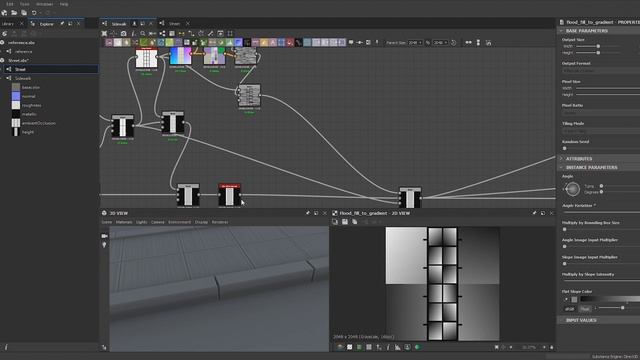Click the 2D view copy image icon
Screen dimensions: 640x360
pos(355,222)
